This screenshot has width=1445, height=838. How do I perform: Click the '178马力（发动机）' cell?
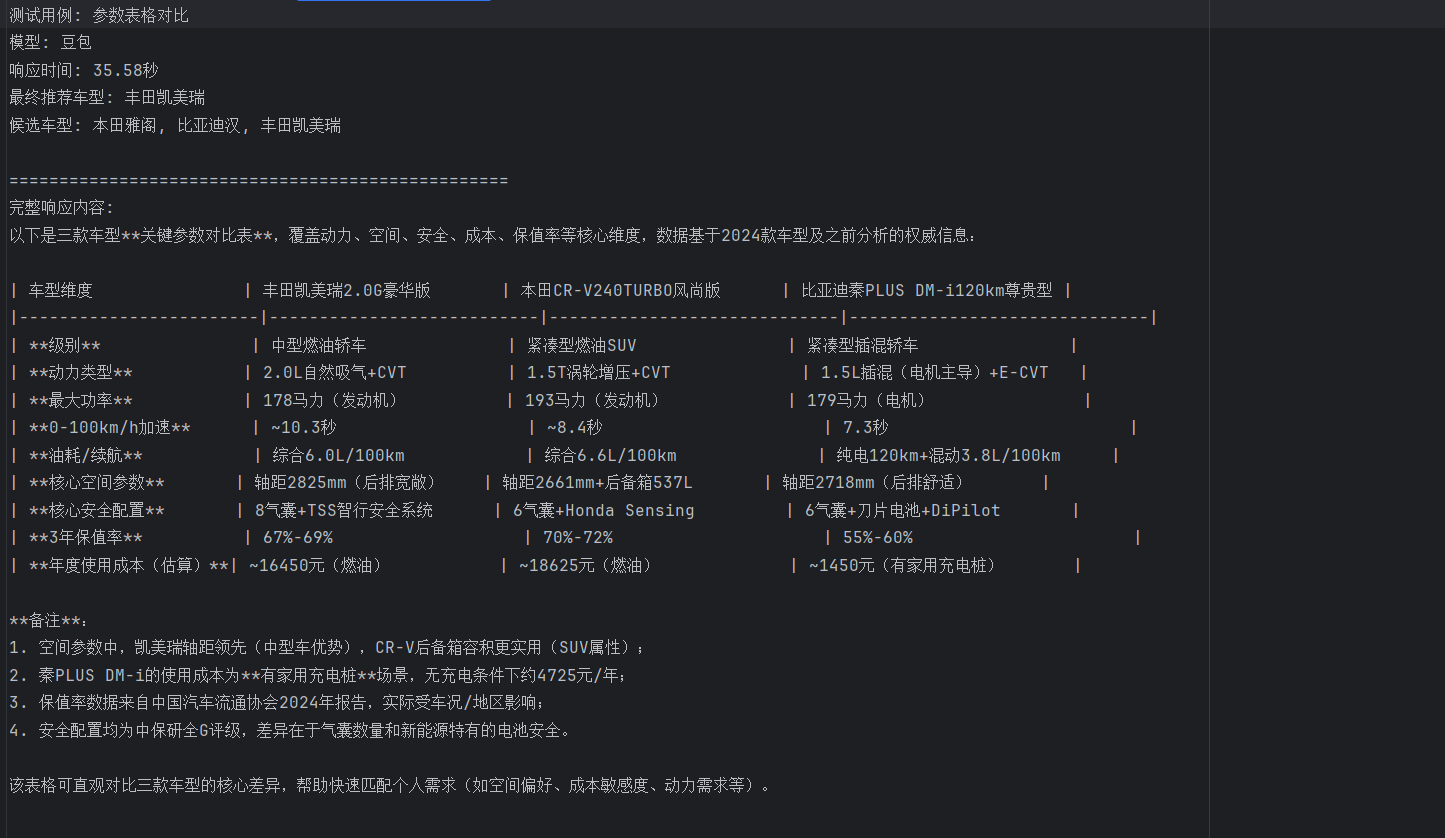pos(331,400)
